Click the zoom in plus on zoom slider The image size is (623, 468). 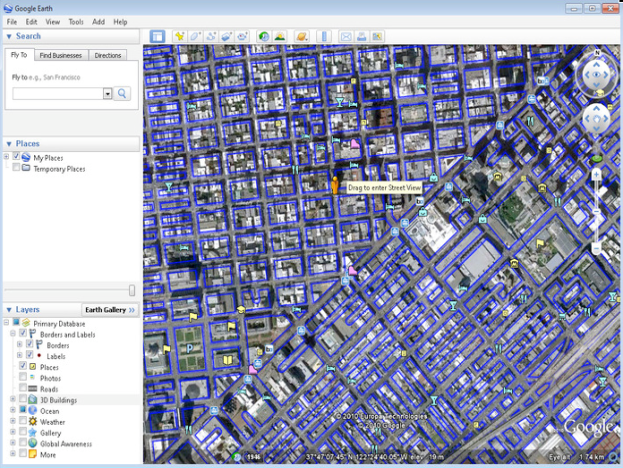coord(596,174)
